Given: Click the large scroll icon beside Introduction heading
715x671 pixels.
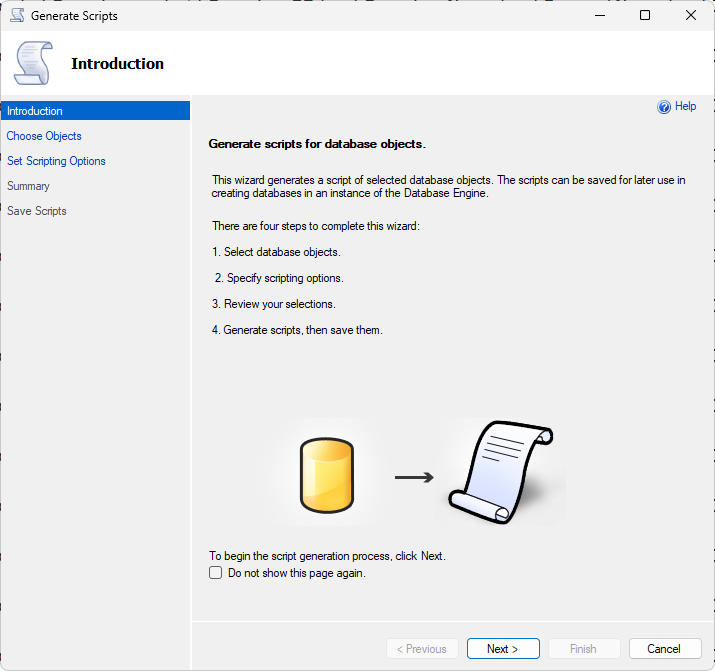Looking at the screenshot, I should tap(33, 63).
